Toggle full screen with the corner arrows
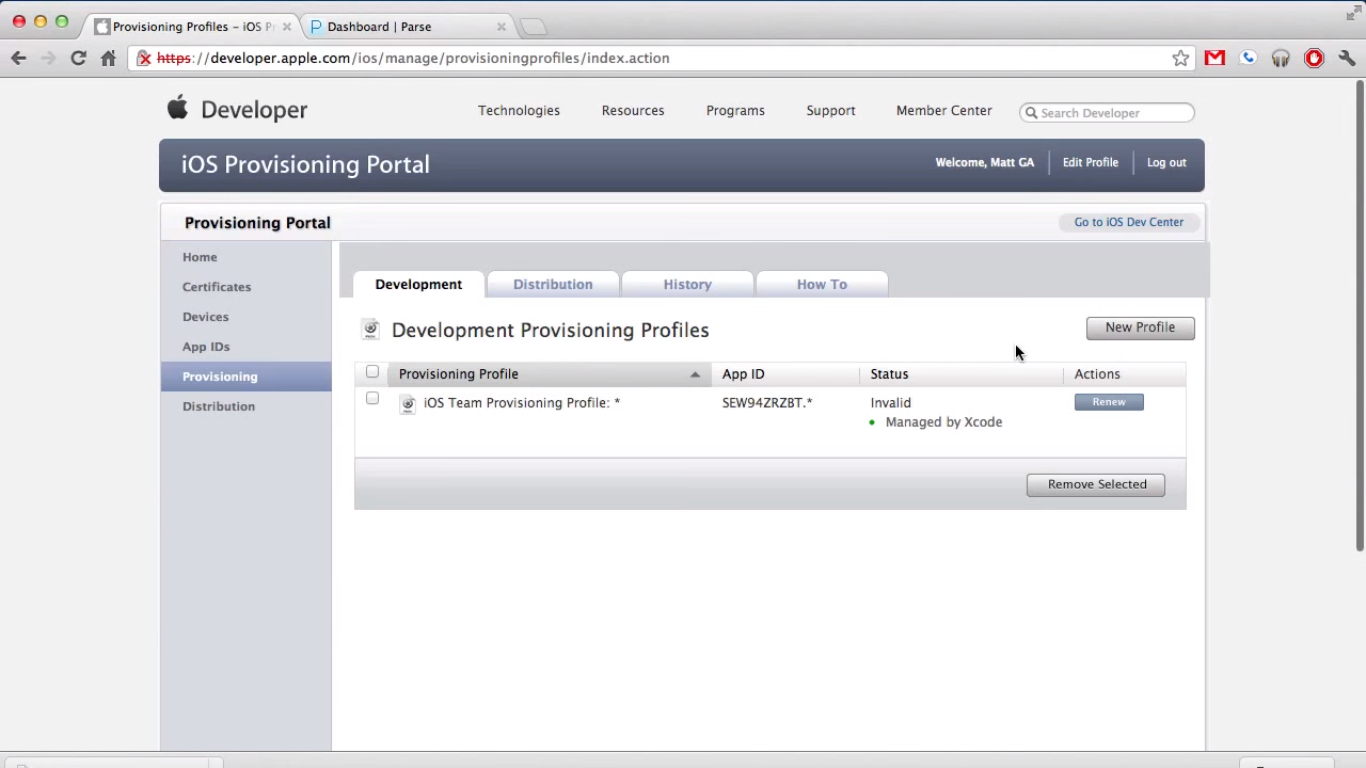 pos(1354,12)
